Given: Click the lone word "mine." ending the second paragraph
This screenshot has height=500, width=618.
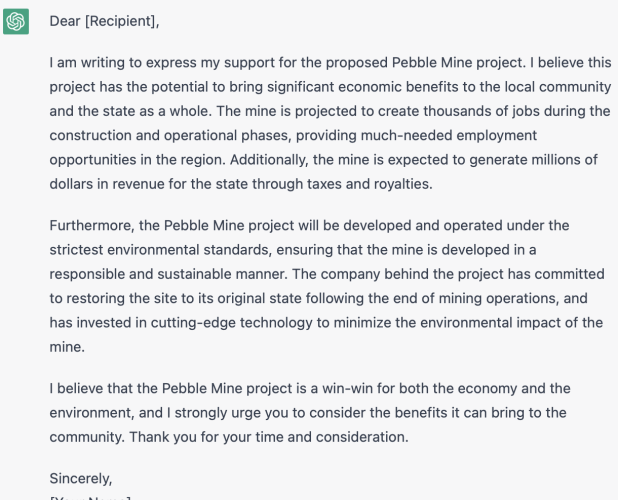Looking at the screenshot, I should (67, 347).
